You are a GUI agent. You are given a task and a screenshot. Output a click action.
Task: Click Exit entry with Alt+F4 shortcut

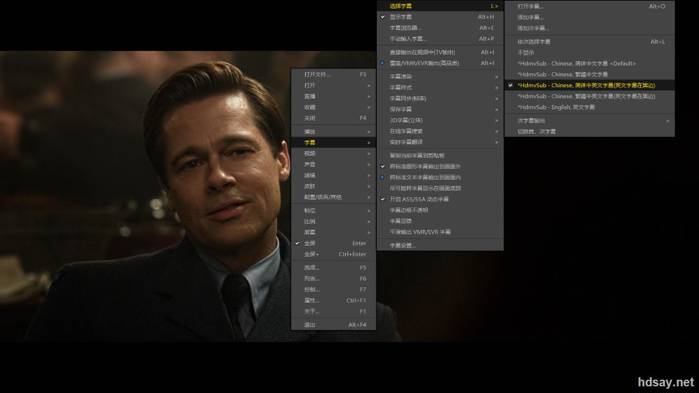[333, 325]
